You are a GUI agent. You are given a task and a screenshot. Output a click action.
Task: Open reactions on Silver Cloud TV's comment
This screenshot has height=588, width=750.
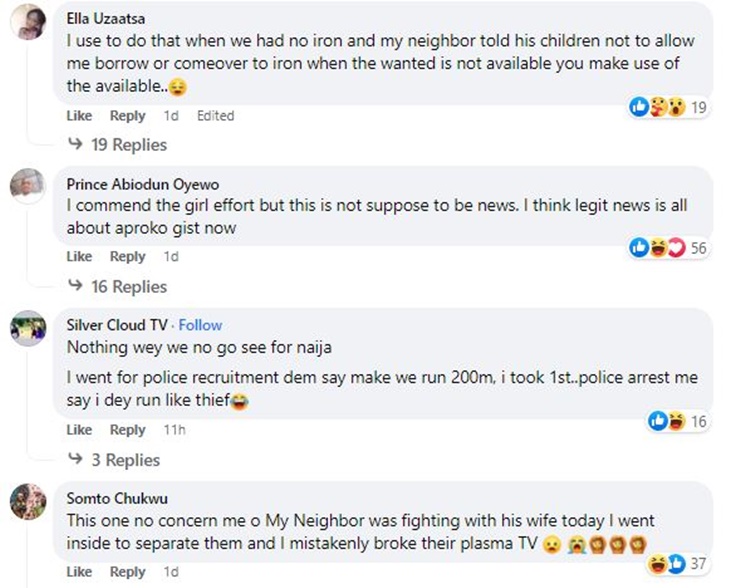pyautogui.click(x=667, y=421)
